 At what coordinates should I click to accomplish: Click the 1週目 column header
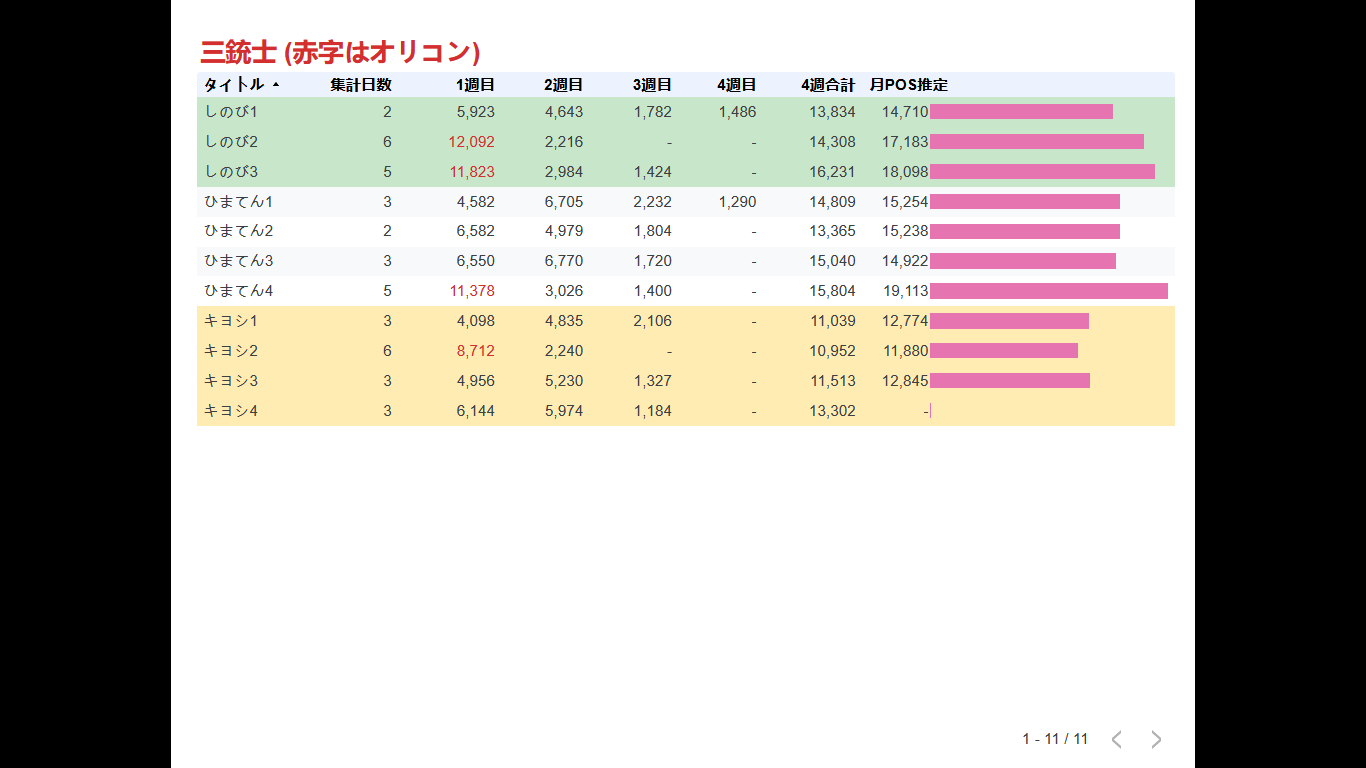(475, 85)
